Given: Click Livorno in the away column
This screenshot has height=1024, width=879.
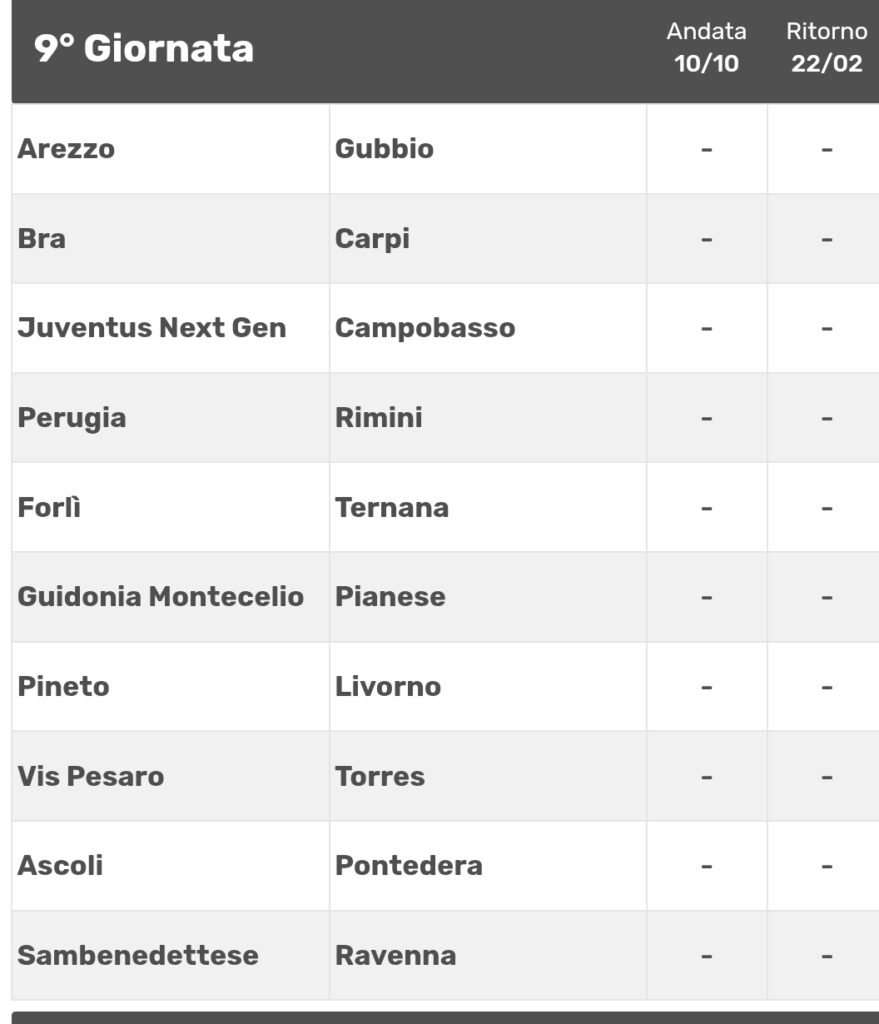Looking at the screenshot, I should pos(388,687).
